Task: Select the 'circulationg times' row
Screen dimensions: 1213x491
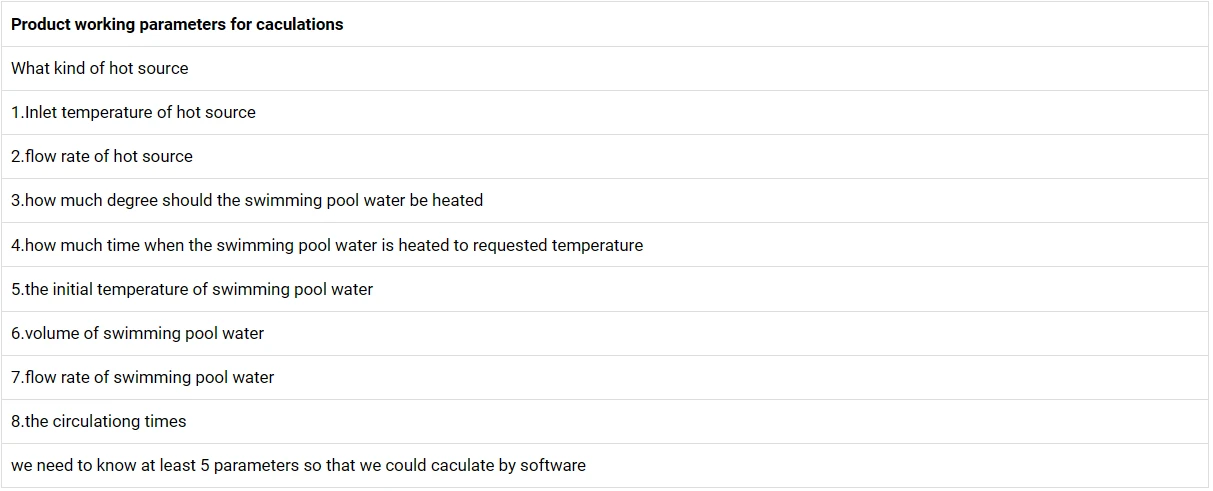Action: [x=605, y=421]
